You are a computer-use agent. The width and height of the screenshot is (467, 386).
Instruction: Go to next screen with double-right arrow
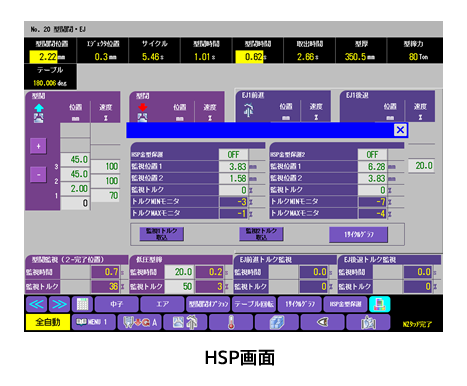click(59, 304)
